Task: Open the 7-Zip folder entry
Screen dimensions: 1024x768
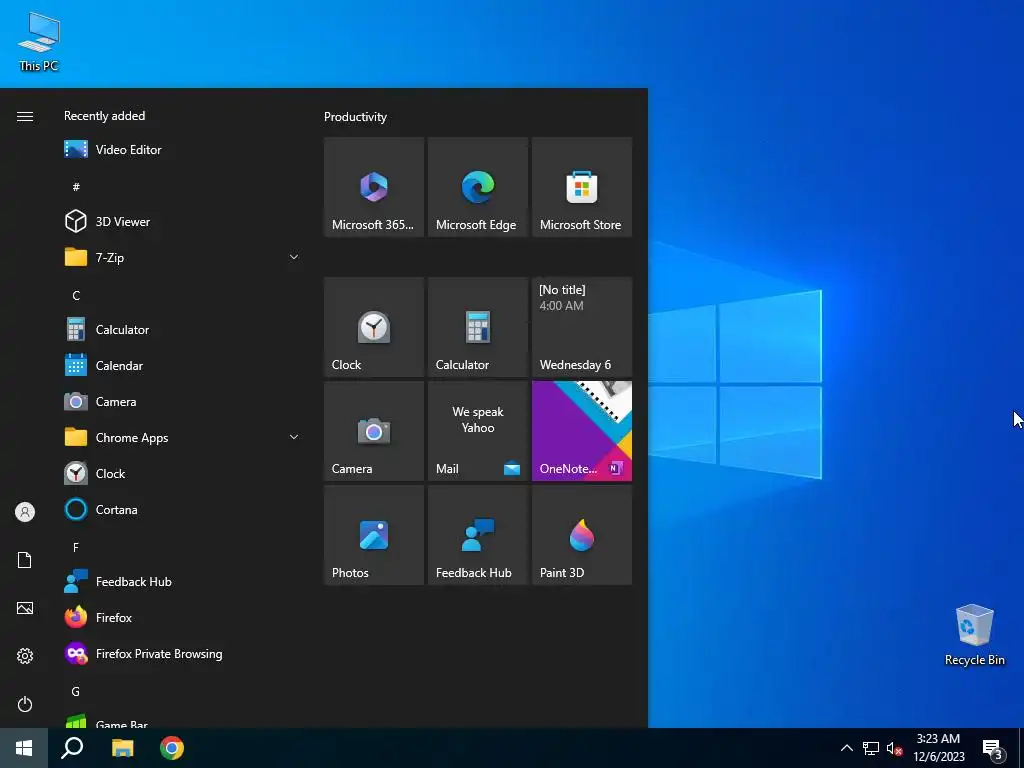Action: (182, 257)
